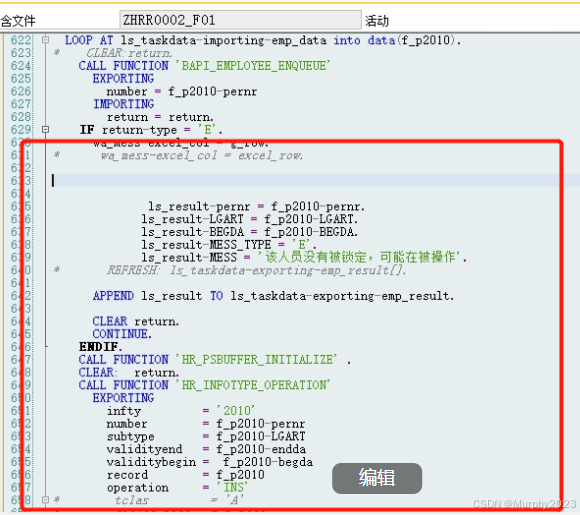
Task: Collapse the IF return-type block at line 629
Action: click(45, 129)
